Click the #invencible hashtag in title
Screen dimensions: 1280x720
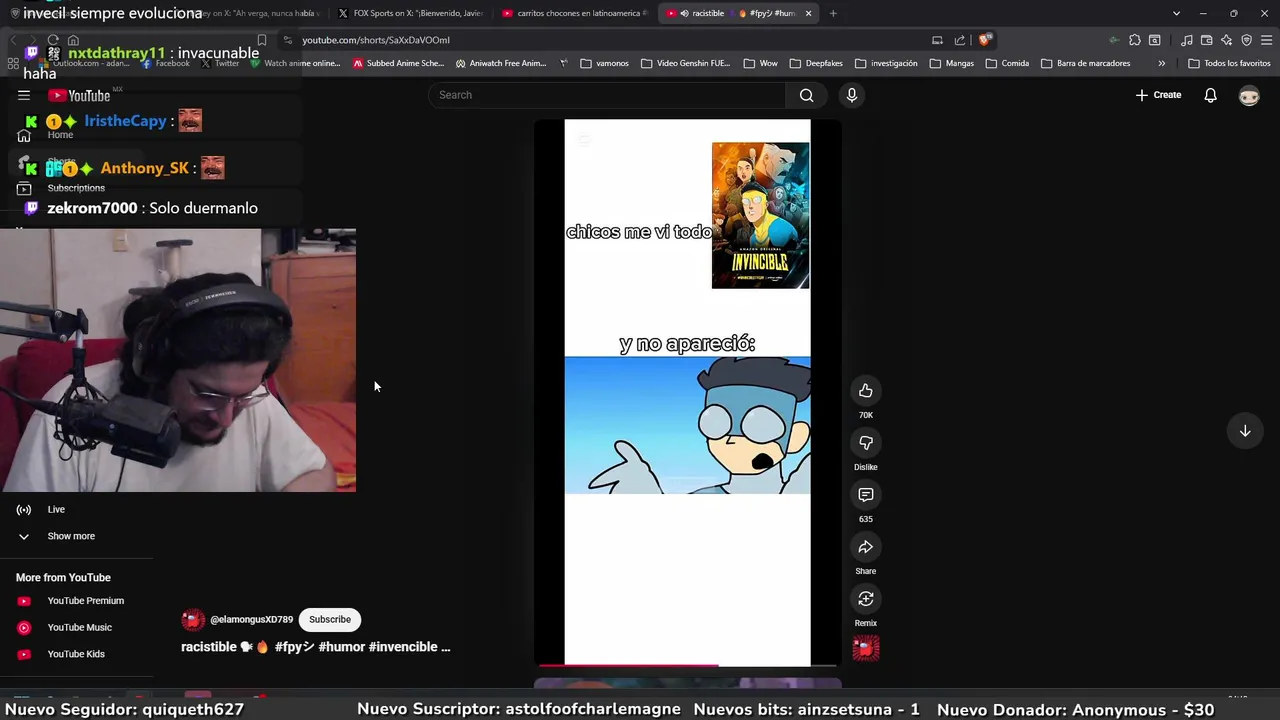pyautogui.click(x=403, y=647)
